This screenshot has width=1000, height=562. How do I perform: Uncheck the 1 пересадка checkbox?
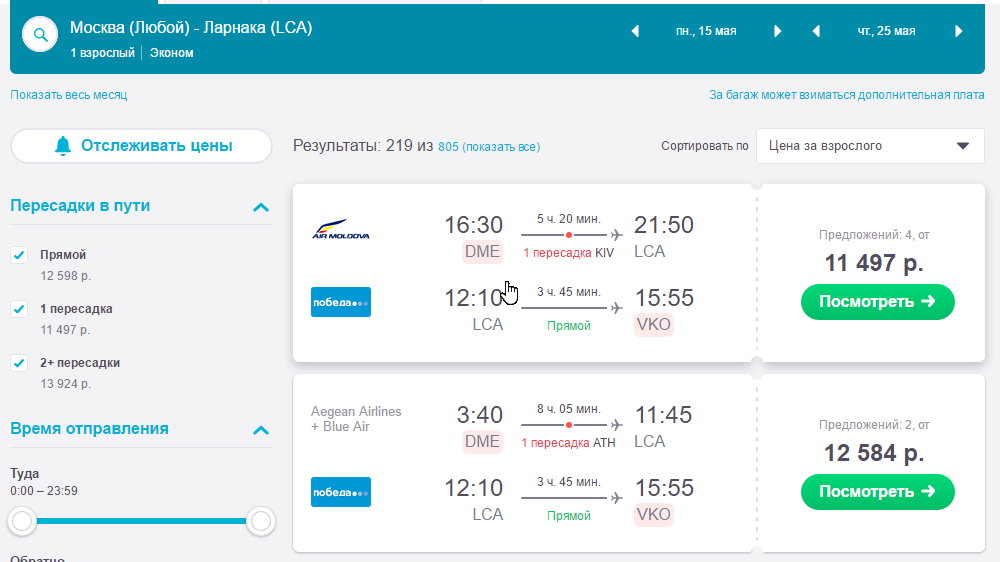19,309
